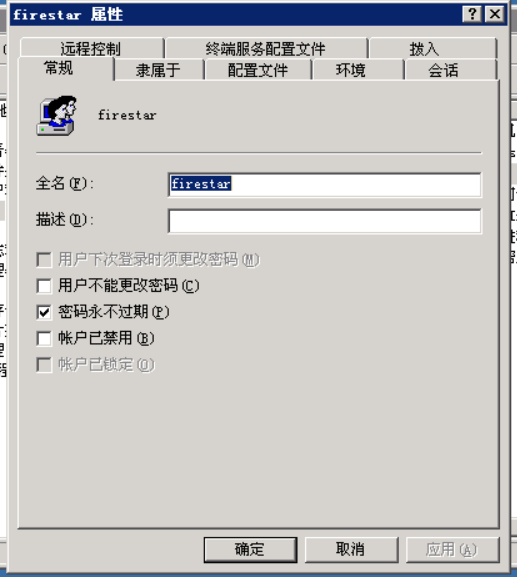Open the 终端服务配置文件 tab
Image resolution: width=517 pixels, height=577 pixels.
266,48
